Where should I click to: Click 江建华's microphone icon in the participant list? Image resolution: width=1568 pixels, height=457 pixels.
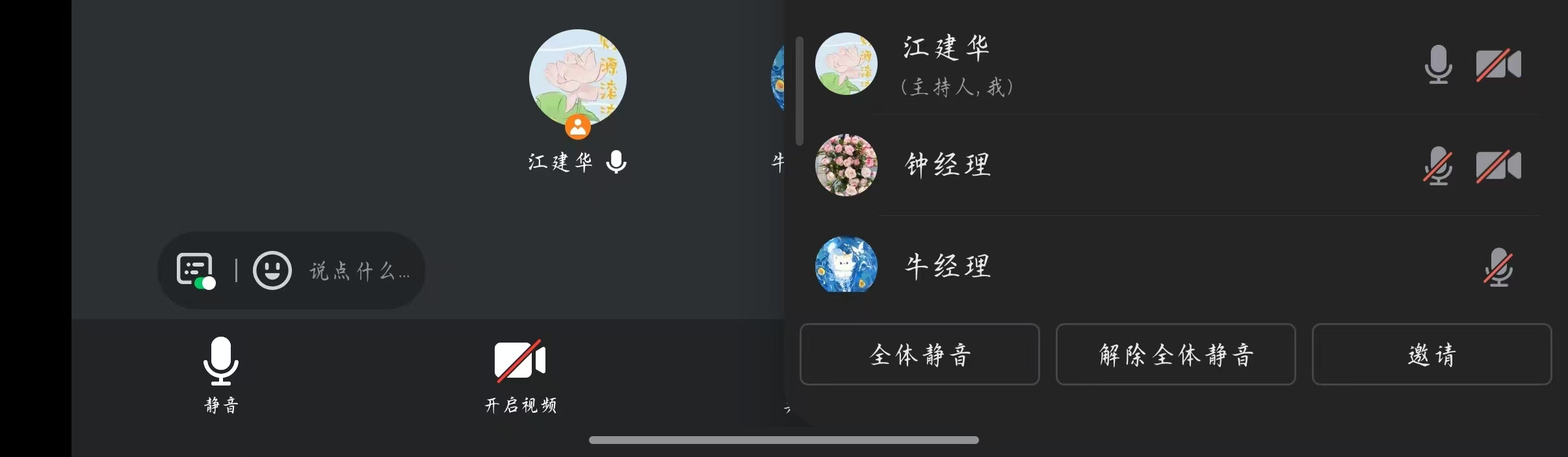(x=1438, y=64)
